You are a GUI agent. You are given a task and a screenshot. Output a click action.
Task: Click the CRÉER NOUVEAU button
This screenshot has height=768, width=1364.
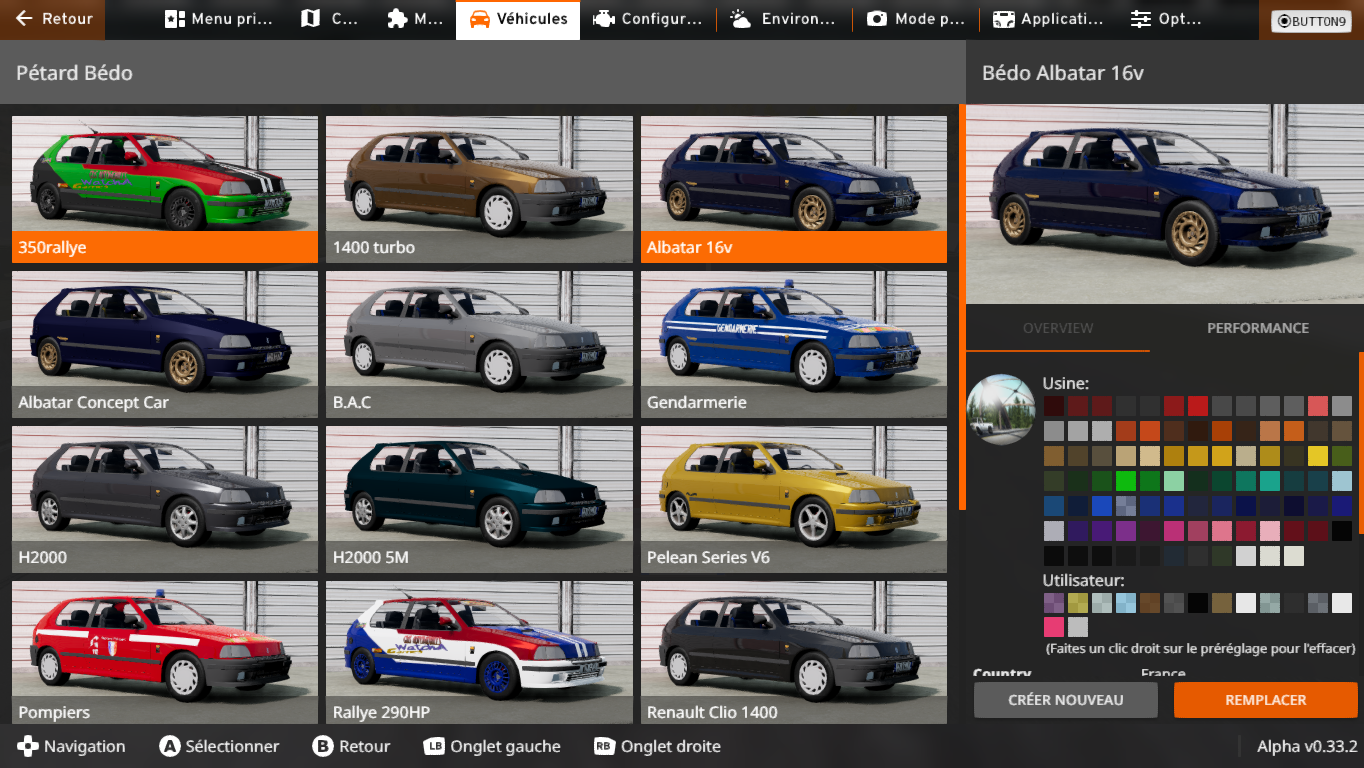[1066, 700]
